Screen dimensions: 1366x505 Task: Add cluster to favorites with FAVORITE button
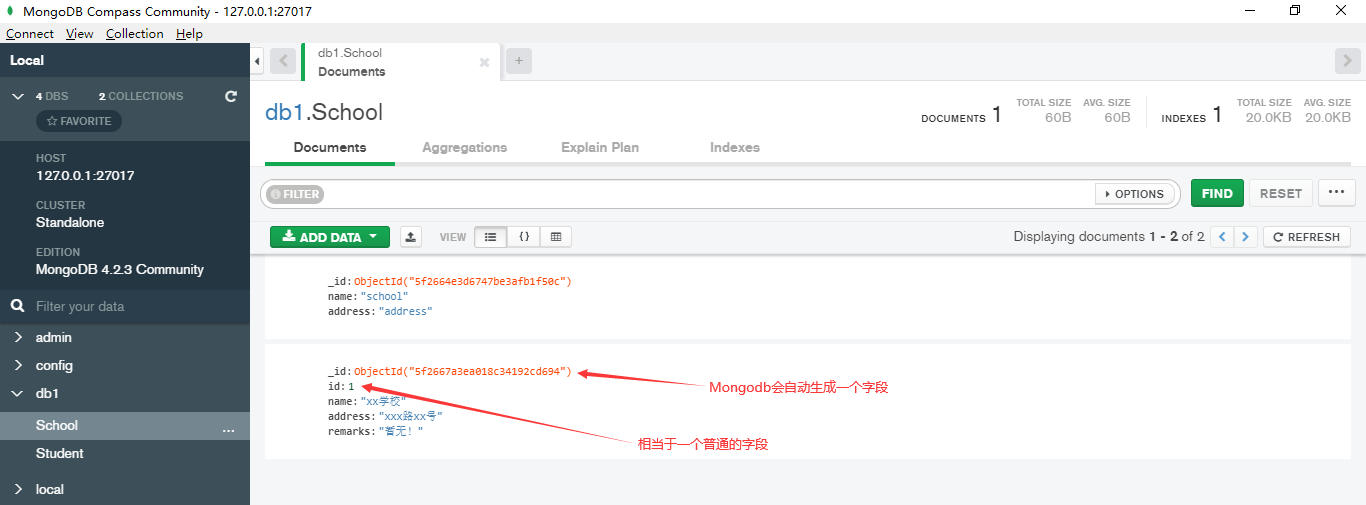pos(79,121)
